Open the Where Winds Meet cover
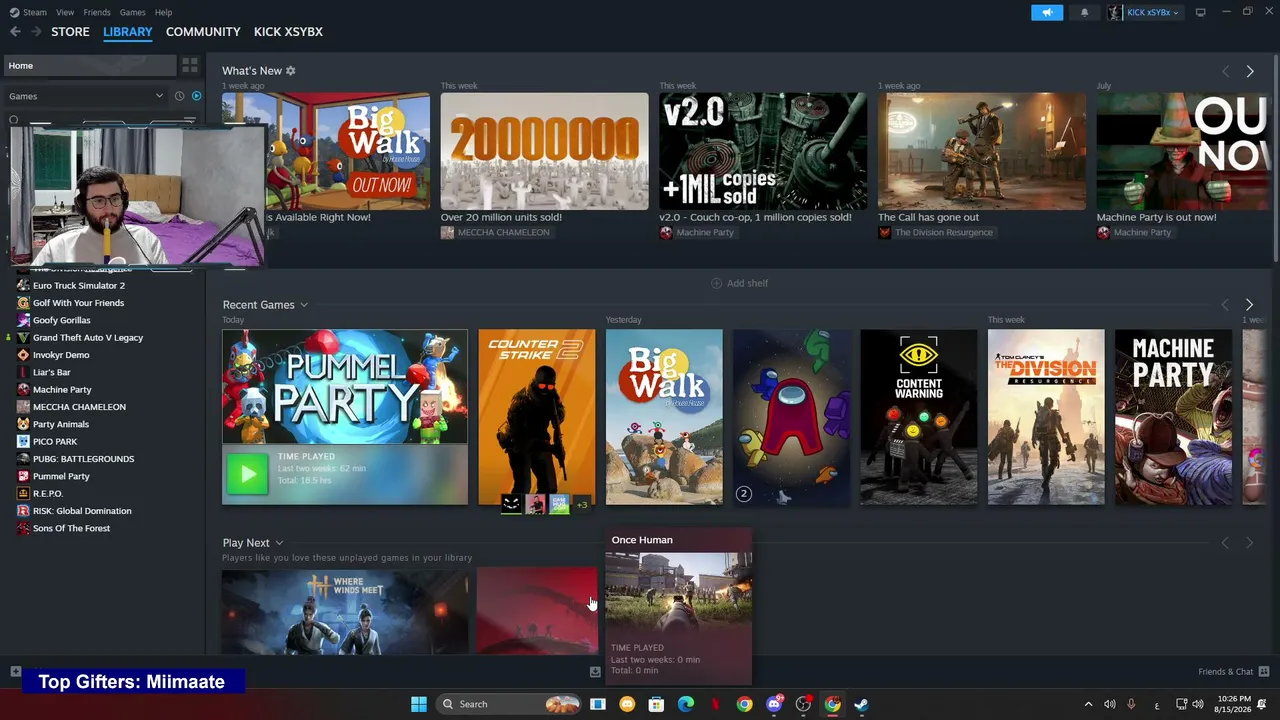This screenshot has height=720, width=1280. click(345, 611)
